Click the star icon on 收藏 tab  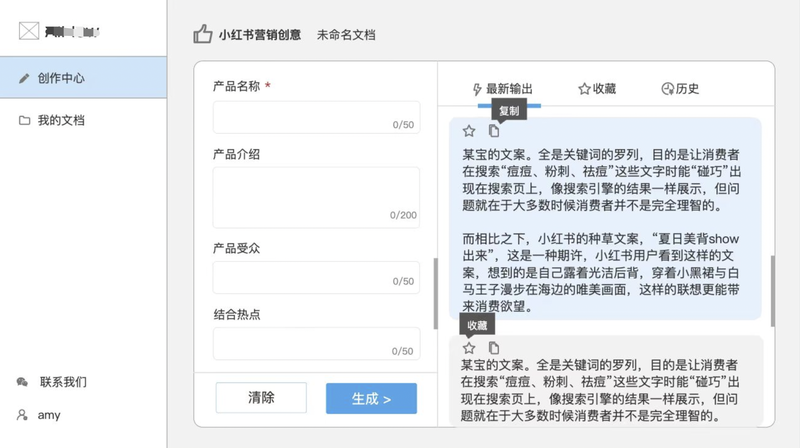(x=584, y=89)
